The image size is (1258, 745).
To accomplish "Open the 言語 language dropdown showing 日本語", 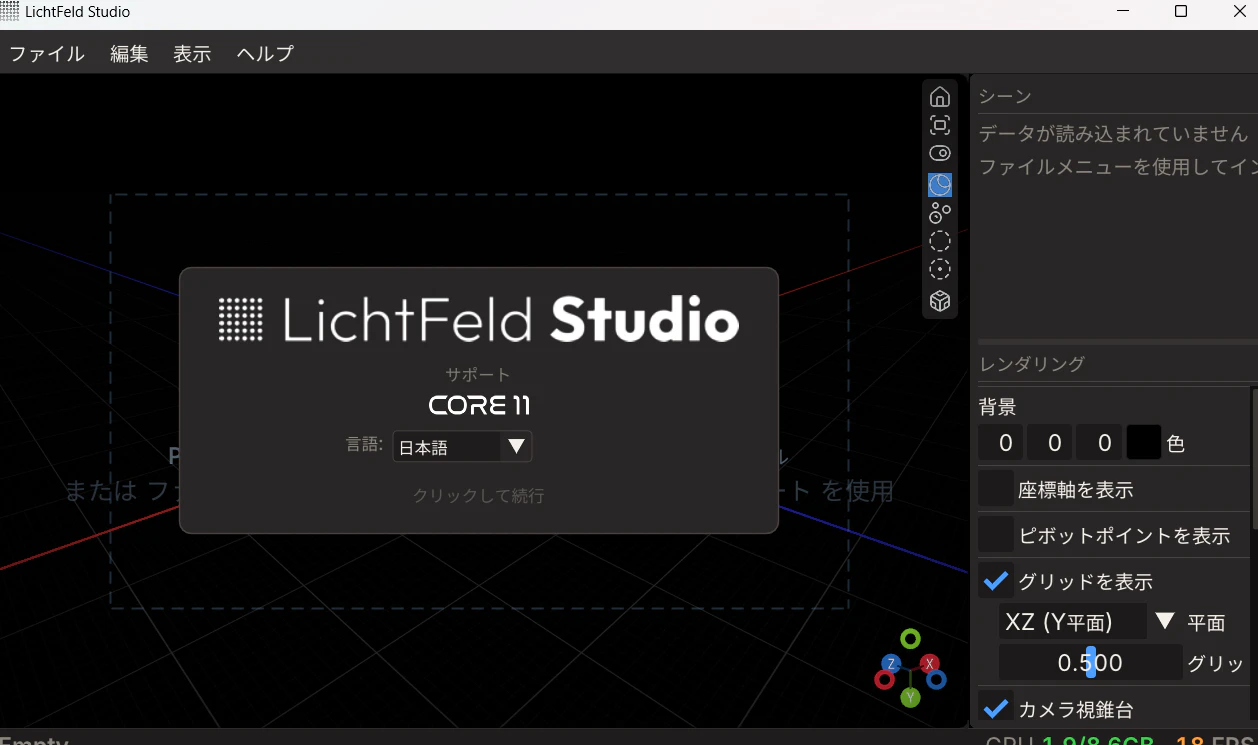I will [462, 447].
